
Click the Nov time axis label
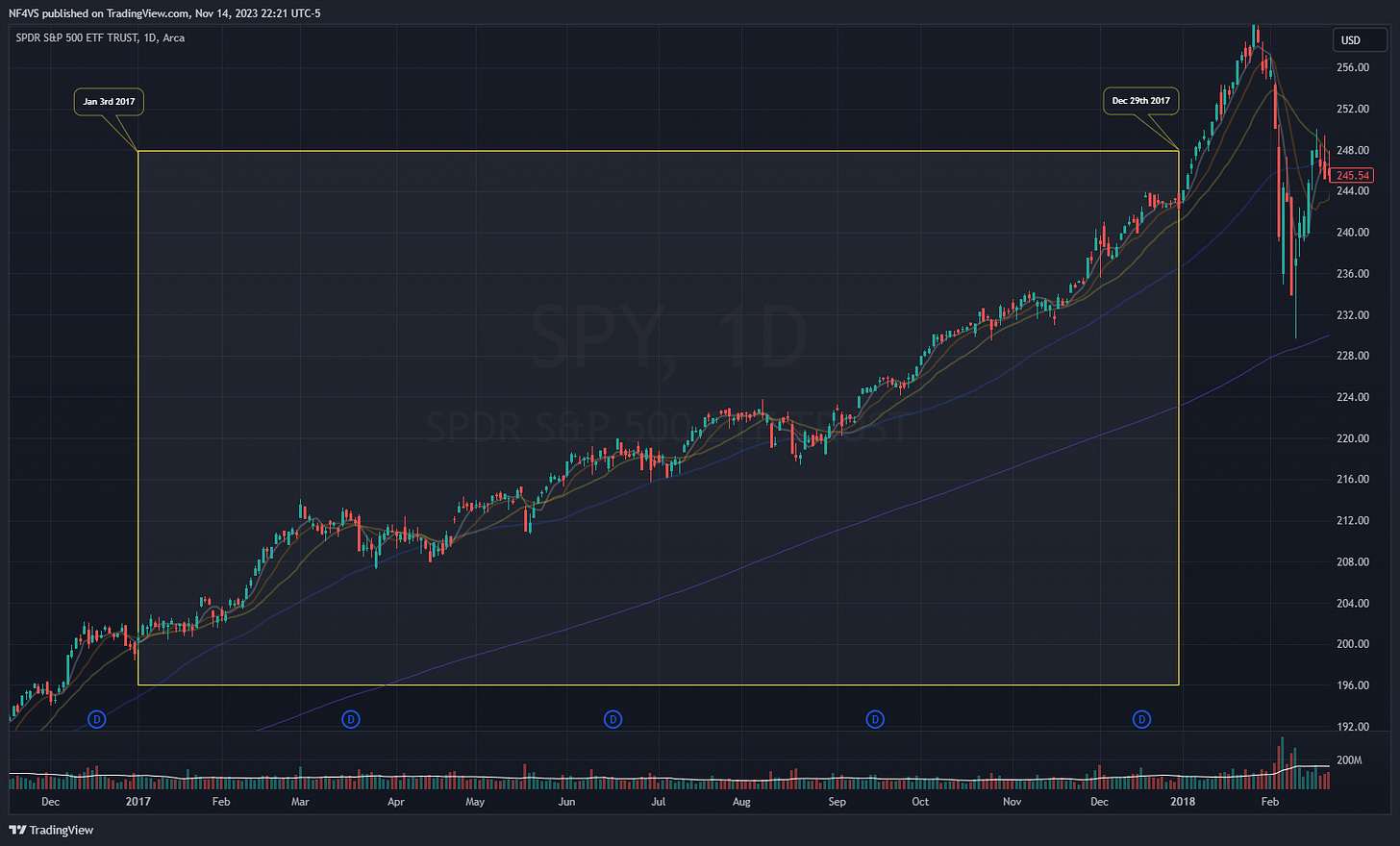(1012, 802)
